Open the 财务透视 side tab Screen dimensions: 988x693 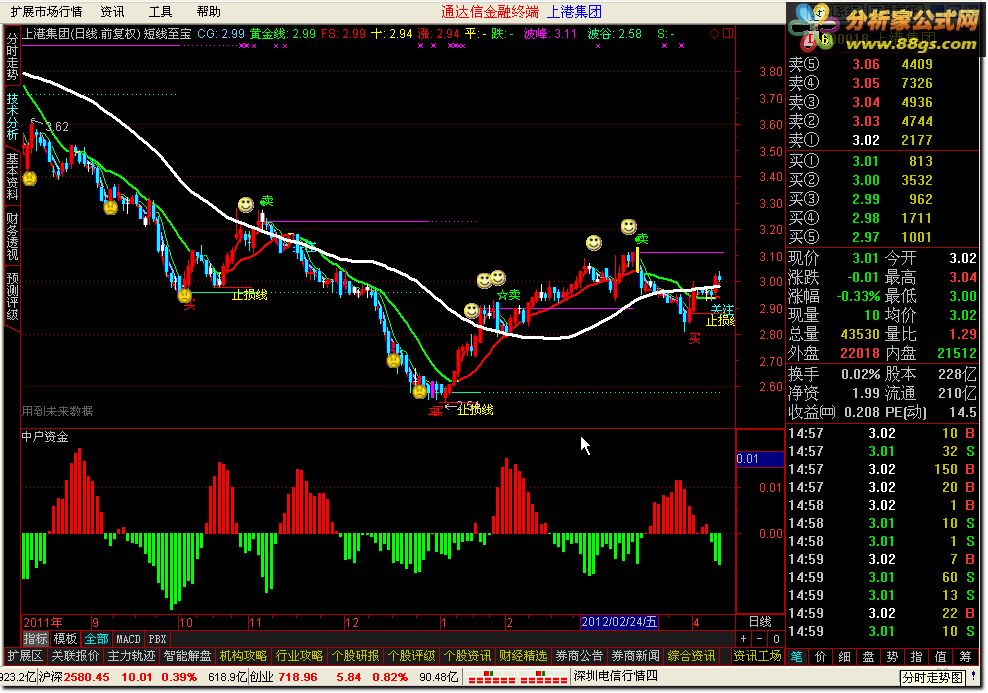click(12, 236)
